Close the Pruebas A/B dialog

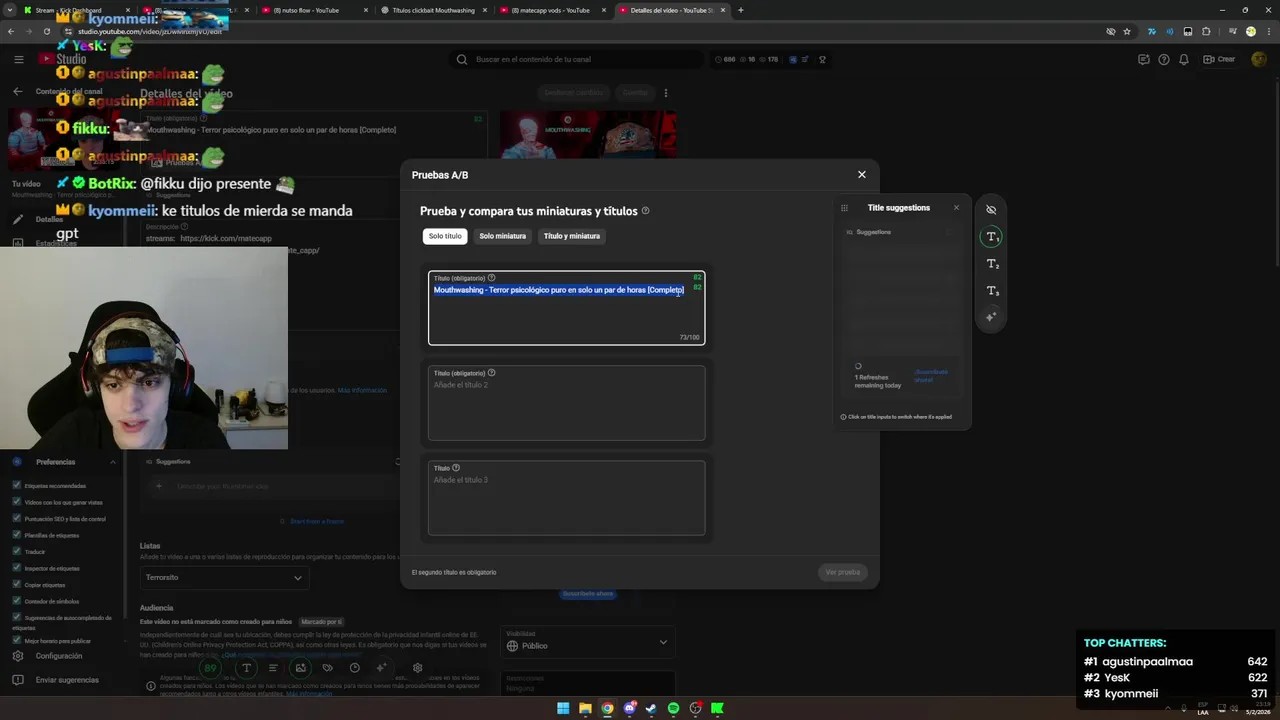[862, 174]
